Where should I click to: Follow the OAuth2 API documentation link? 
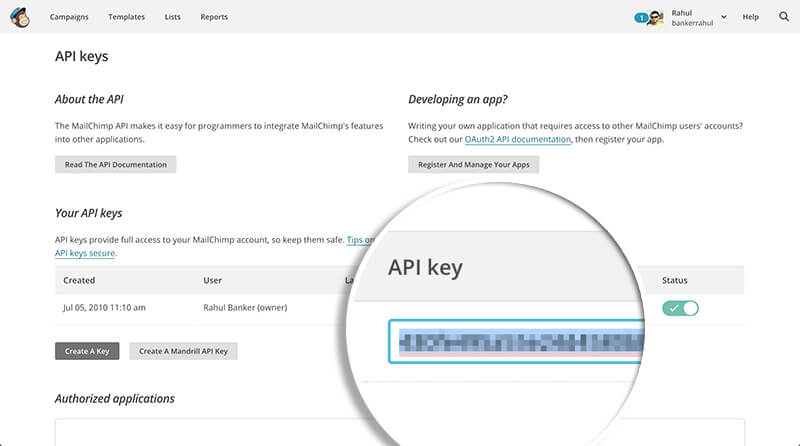click(517, 139)
